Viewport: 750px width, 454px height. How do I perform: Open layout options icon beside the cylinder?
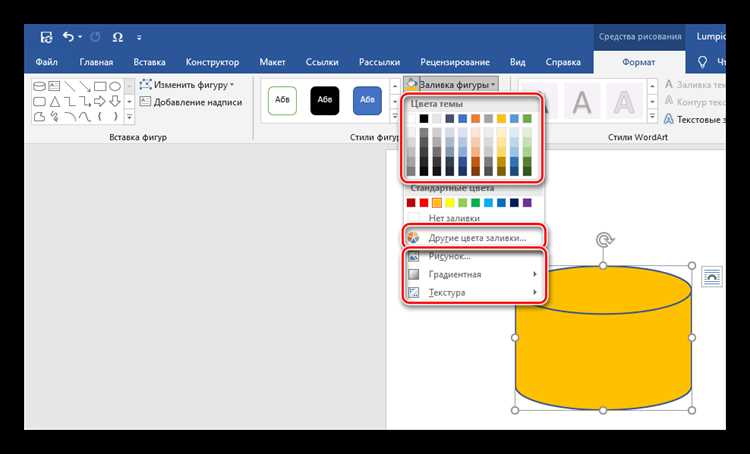tap(712, 277)
